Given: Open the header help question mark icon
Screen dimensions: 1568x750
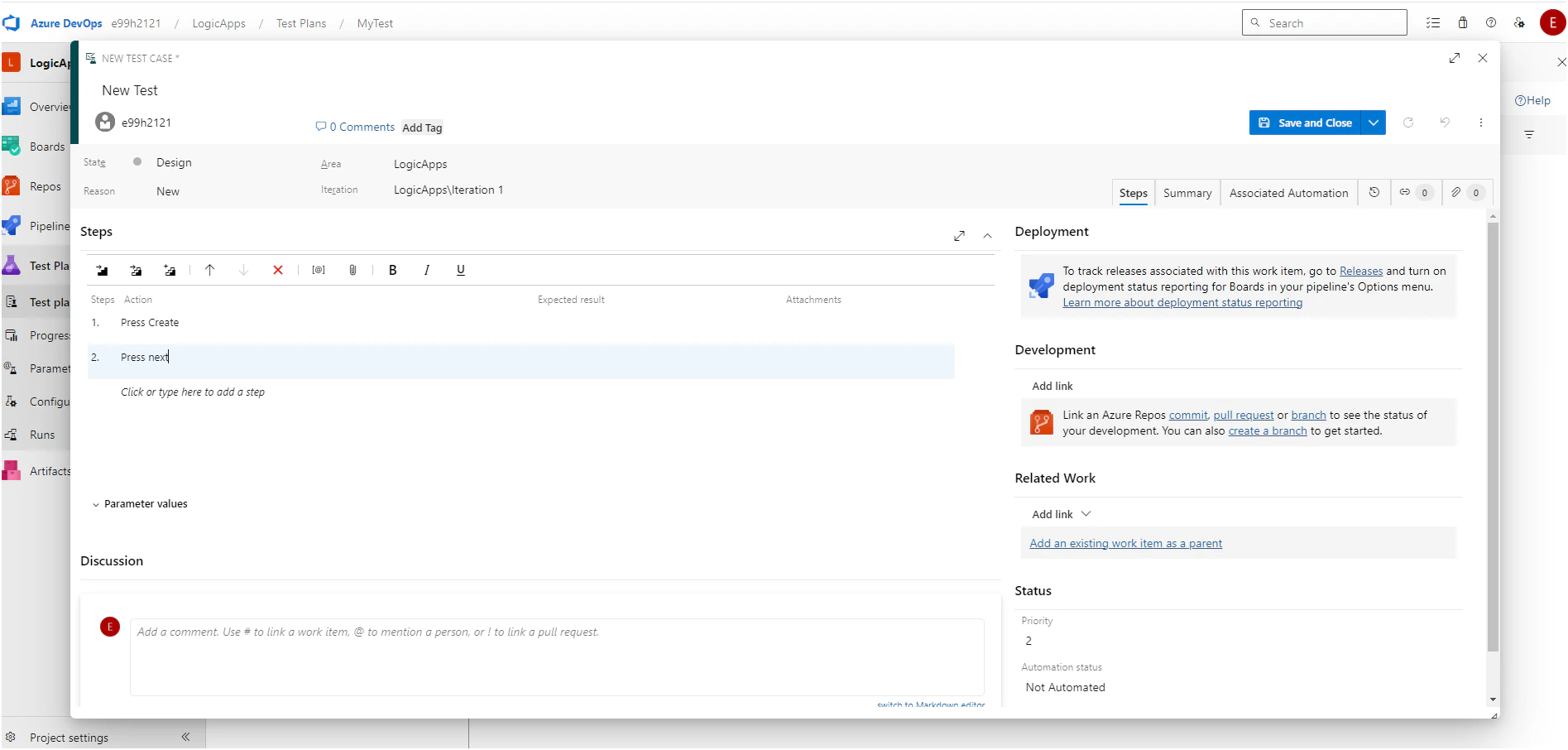Looking at the screenshot, I should point(1491,23).
